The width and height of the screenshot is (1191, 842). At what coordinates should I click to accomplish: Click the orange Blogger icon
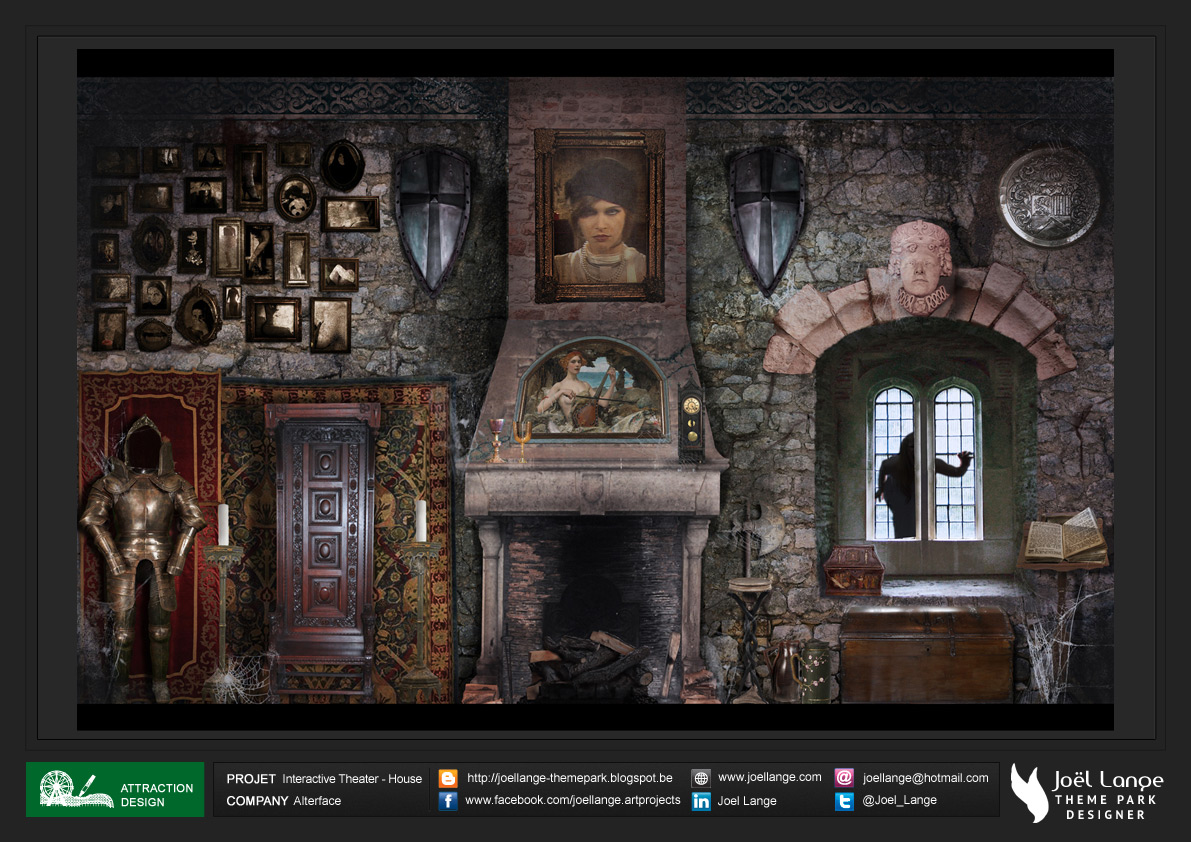(x=448, y=778)
